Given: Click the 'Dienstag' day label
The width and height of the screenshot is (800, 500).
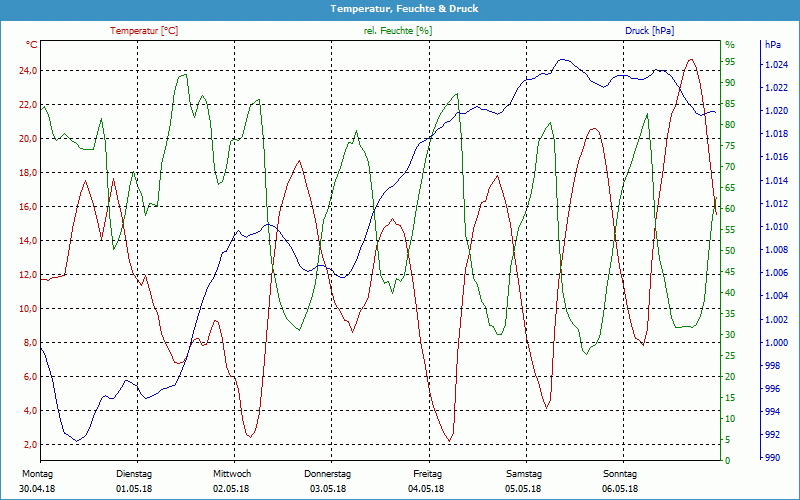Looking at the screenshot, I should pyautogui.click(x=134, y=474).
